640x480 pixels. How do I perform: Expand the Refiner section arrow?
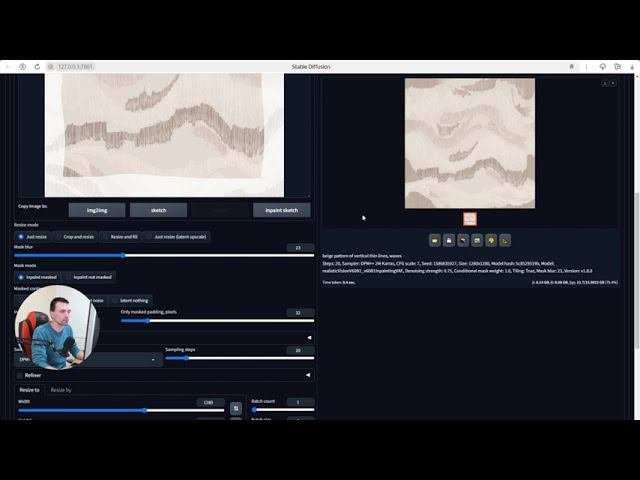point(308,375)
